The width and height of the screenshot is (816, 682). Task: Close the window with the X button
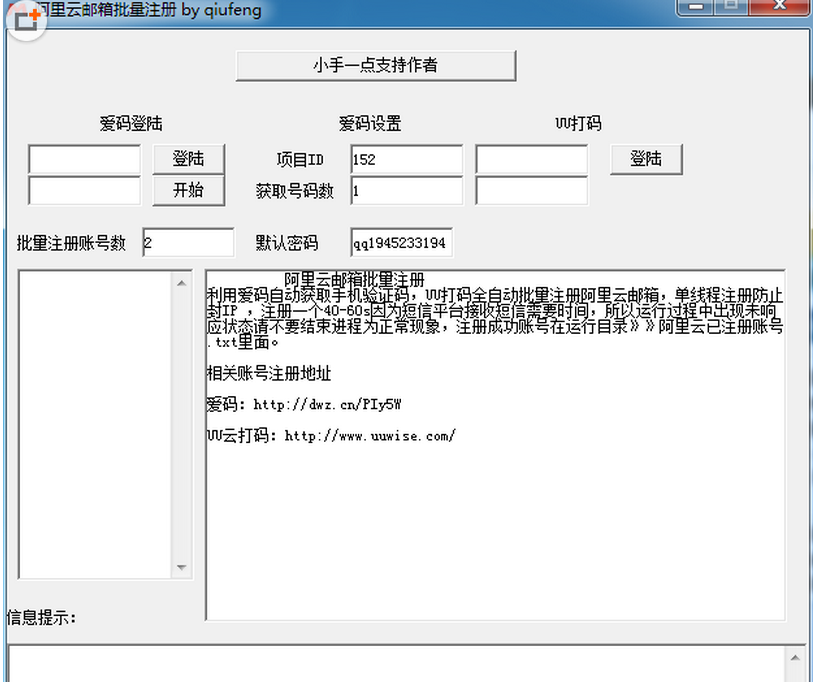pos(779,7)
